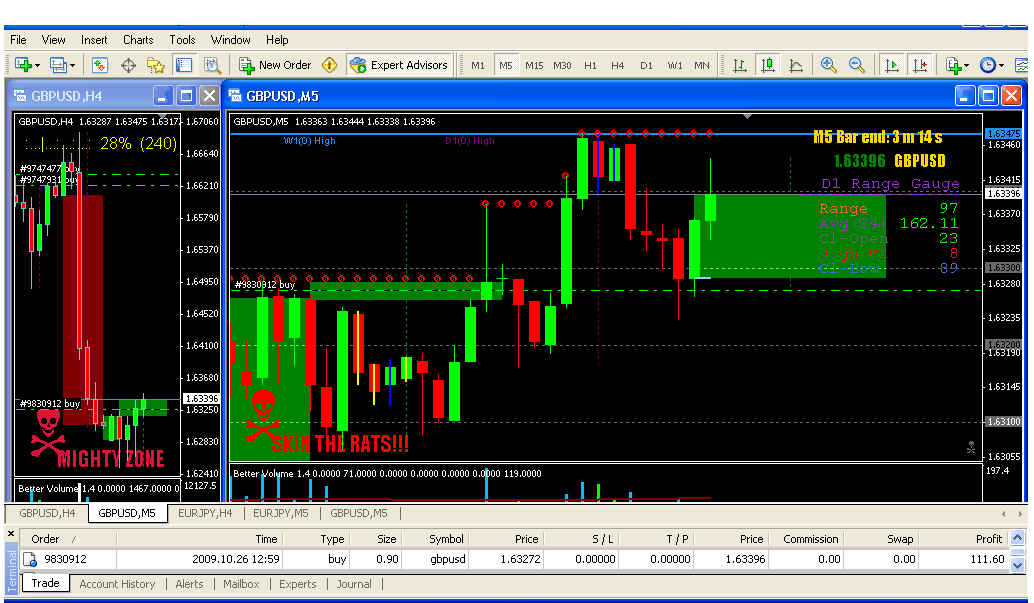Toggle the Terminal panel icon
This screenshot has height=603, width=1034.
coord(183,65)
